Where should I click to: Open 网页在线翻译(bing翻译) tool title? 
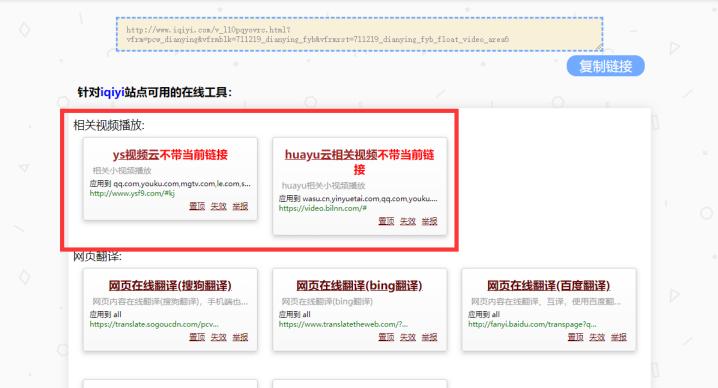click(359, 286)
